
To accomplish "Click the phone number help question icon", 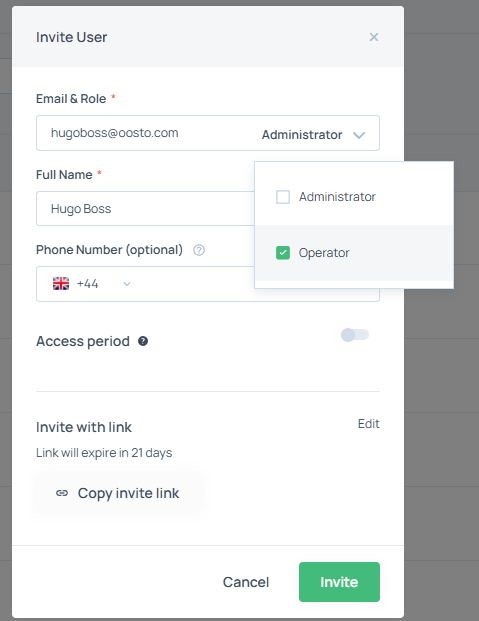I will click(199, 250).
